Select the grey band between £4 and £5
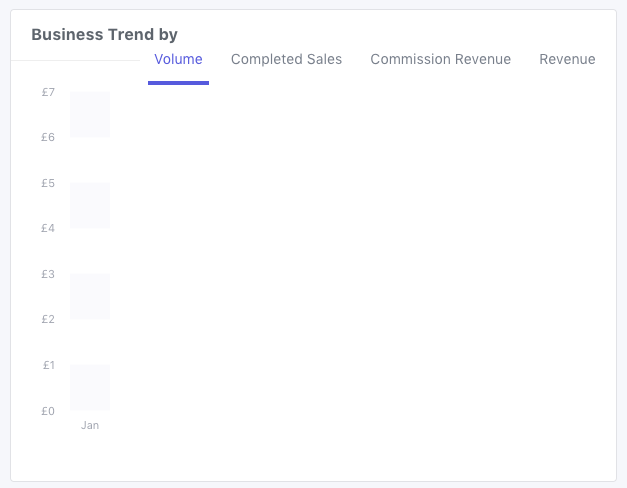 (90, 205)
